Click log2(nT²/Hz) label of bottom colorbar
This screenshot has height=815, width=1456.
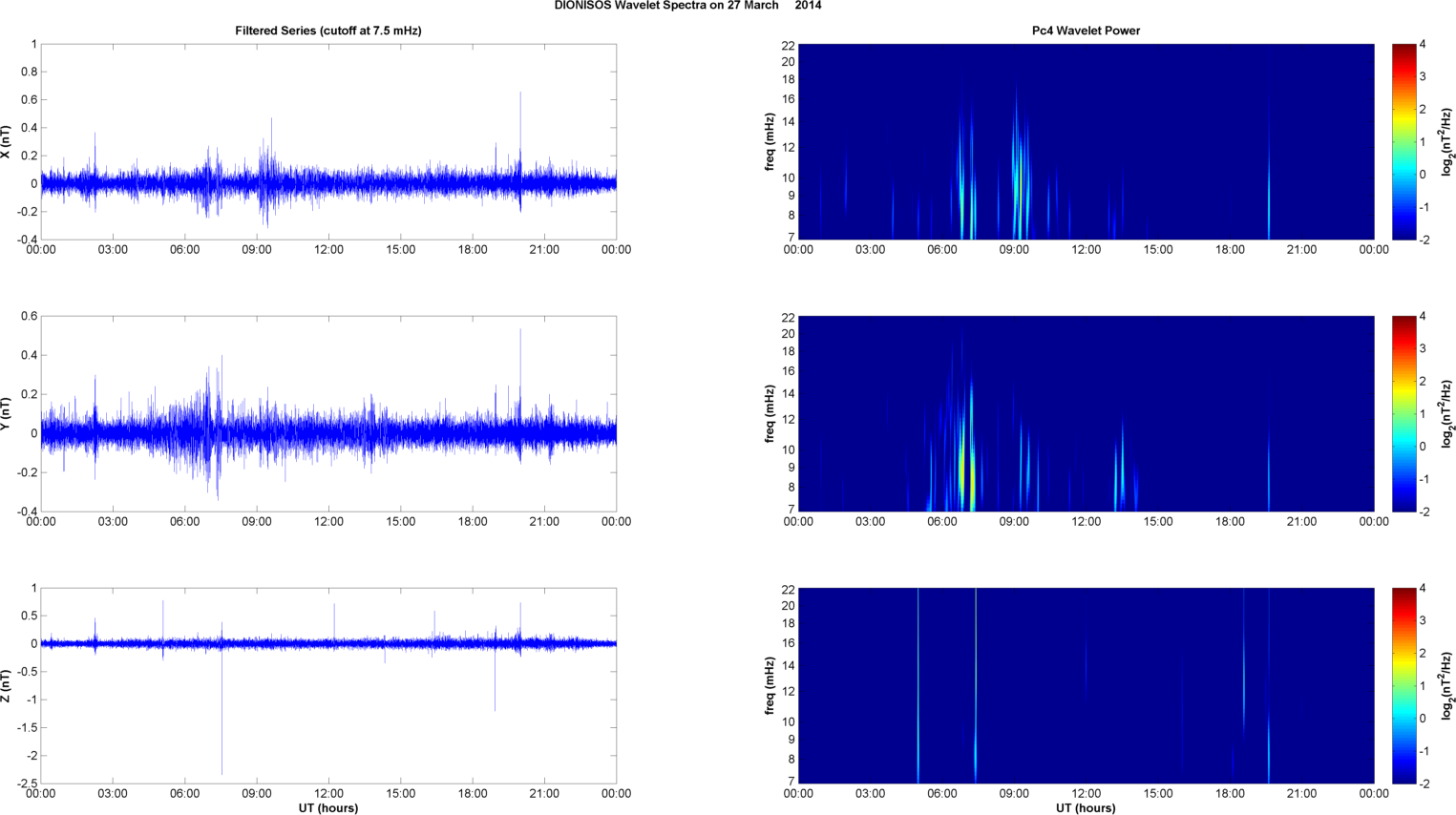1447,686
